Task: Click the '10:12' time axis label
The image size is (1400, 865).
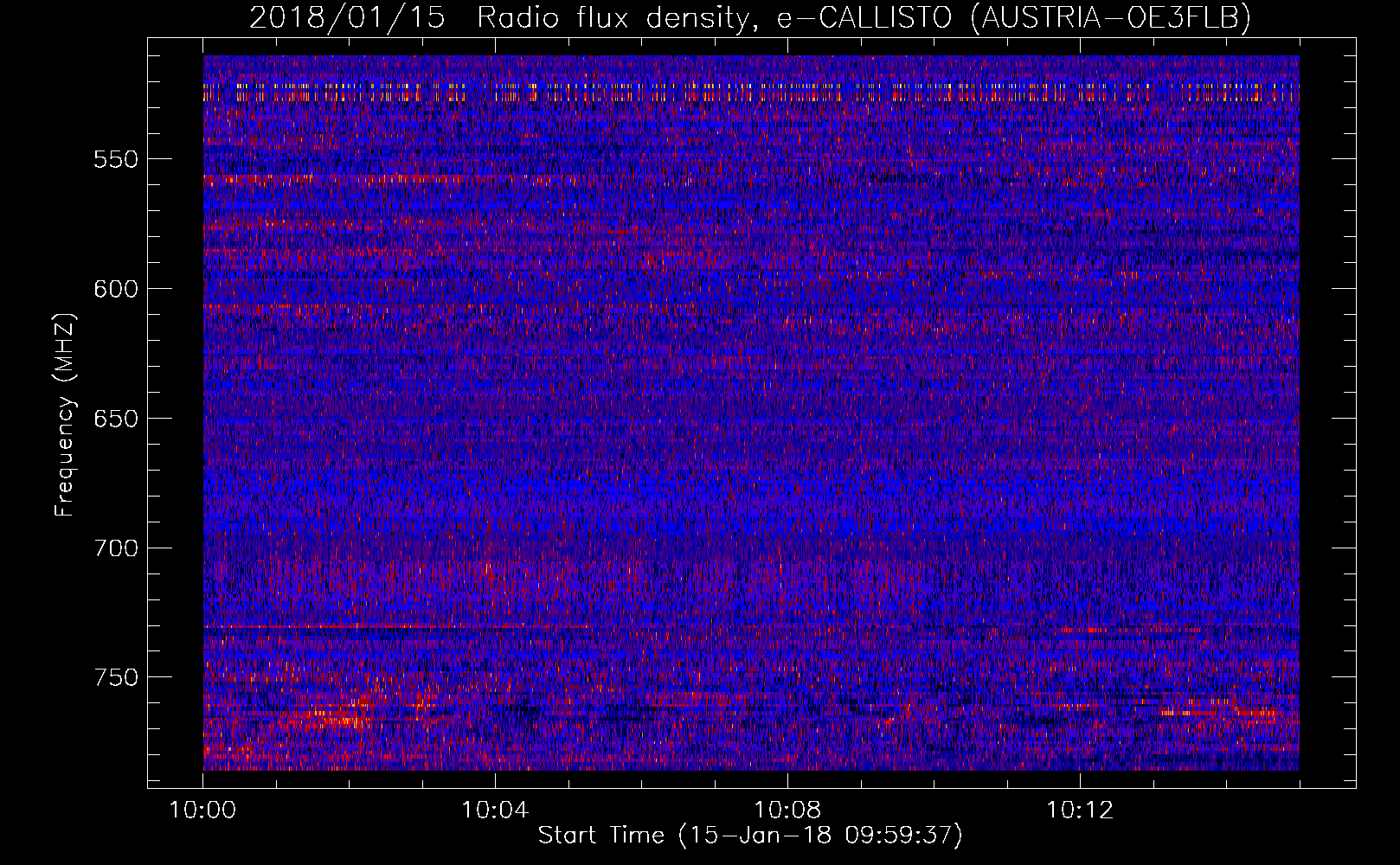Action: tap(1080, 811)
